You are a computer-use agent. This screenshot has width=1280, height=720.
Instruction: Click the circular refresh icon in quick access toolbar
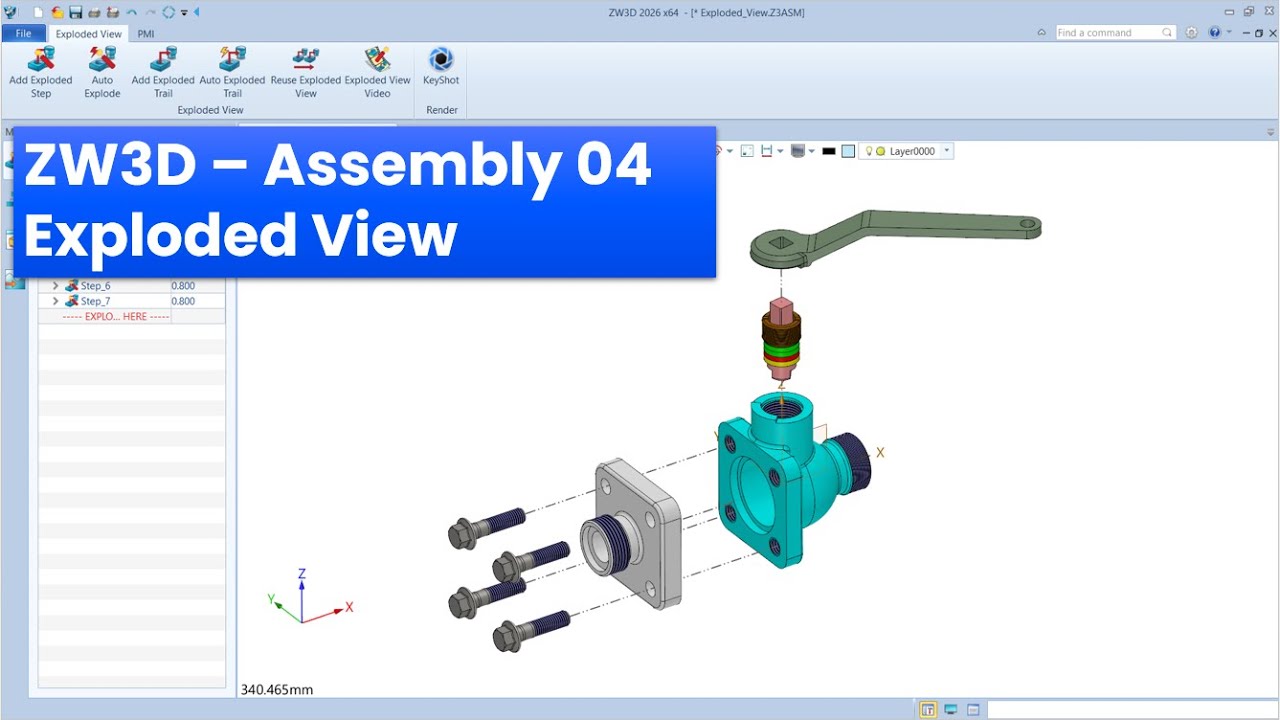point(168,12)
